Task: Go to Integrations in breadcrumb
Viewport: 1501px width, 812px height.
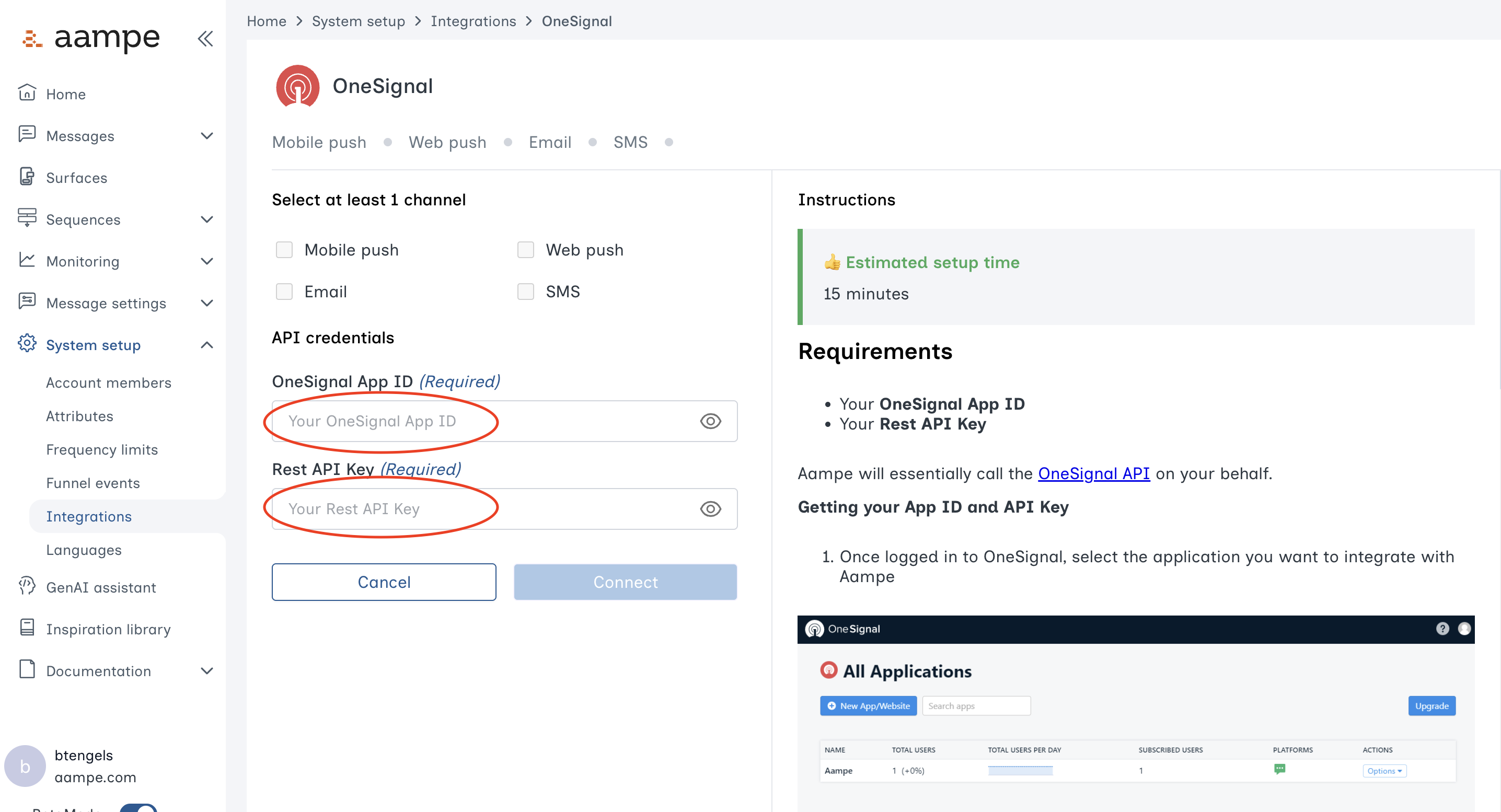Action: click(472, 21)
